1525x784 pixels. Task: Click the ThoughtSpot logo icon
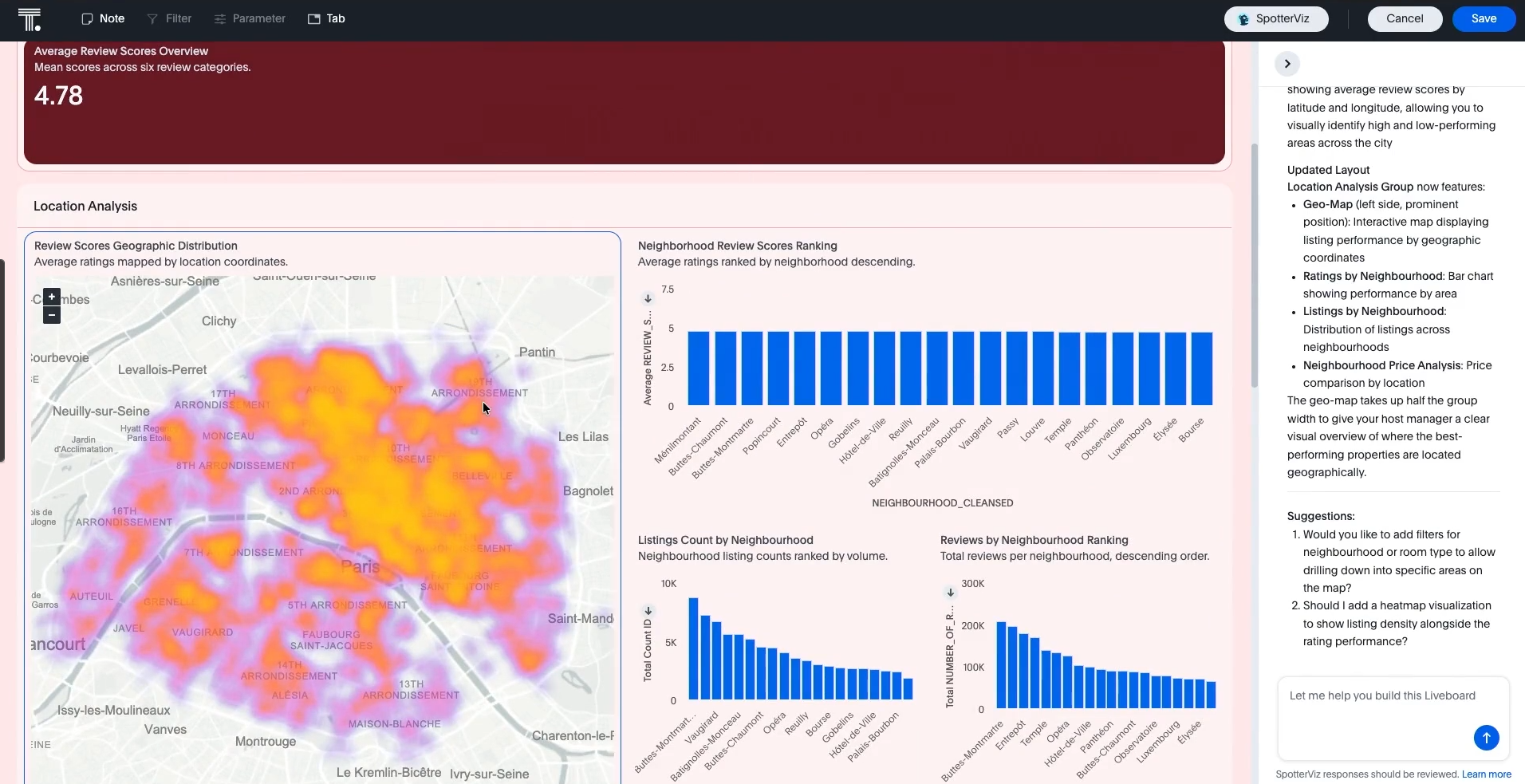pyautogui.click(x=29, y=19)
